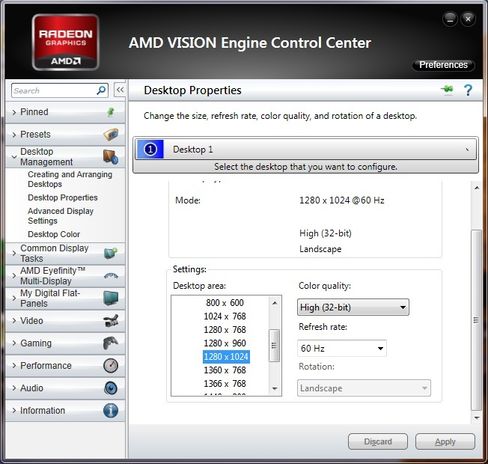Open the Landscape rotation dropdown
The image size is (488, 464).
coord(364,388)
